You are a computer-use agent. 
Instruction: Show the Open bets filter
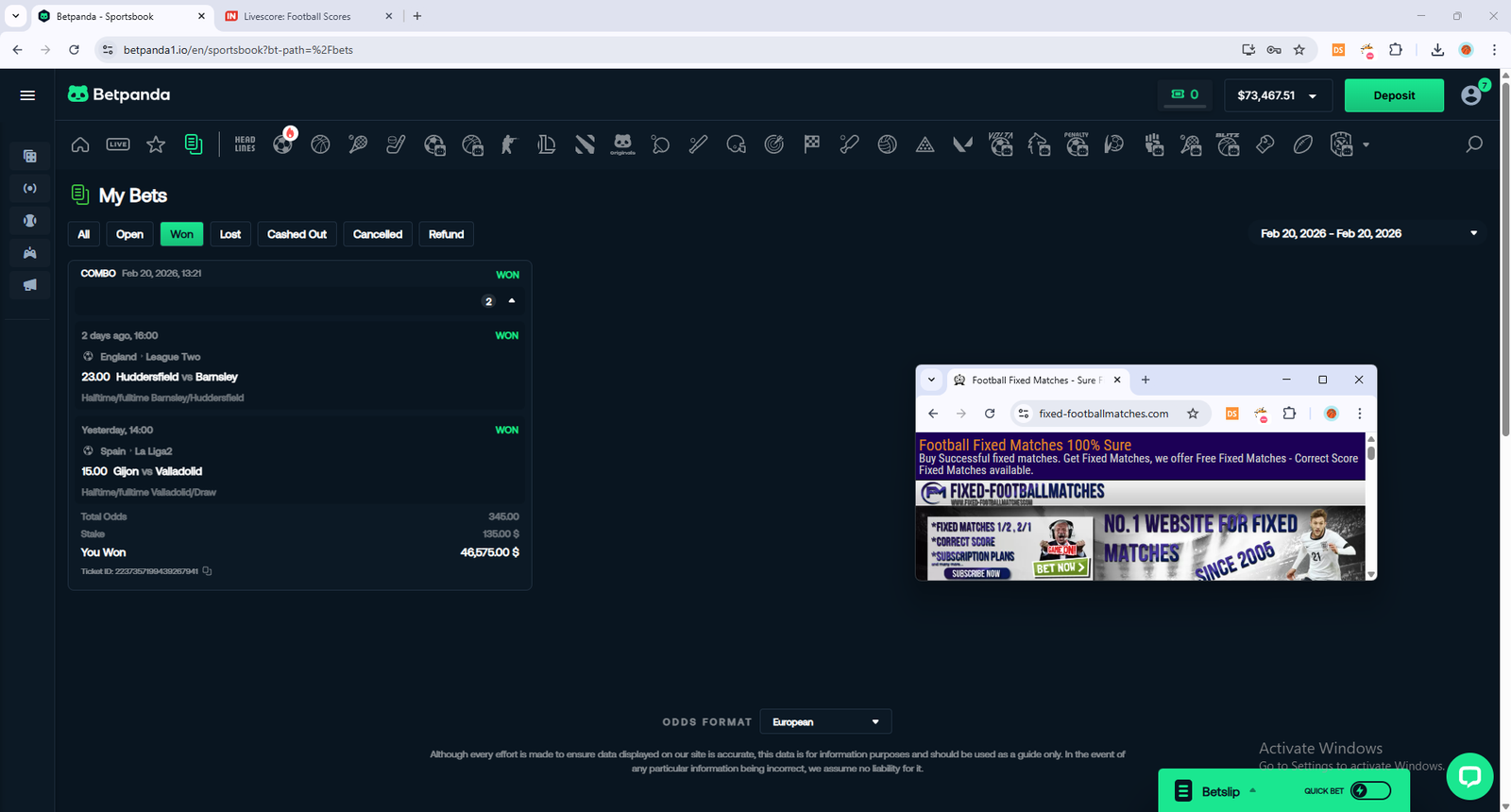click(129, 234)
